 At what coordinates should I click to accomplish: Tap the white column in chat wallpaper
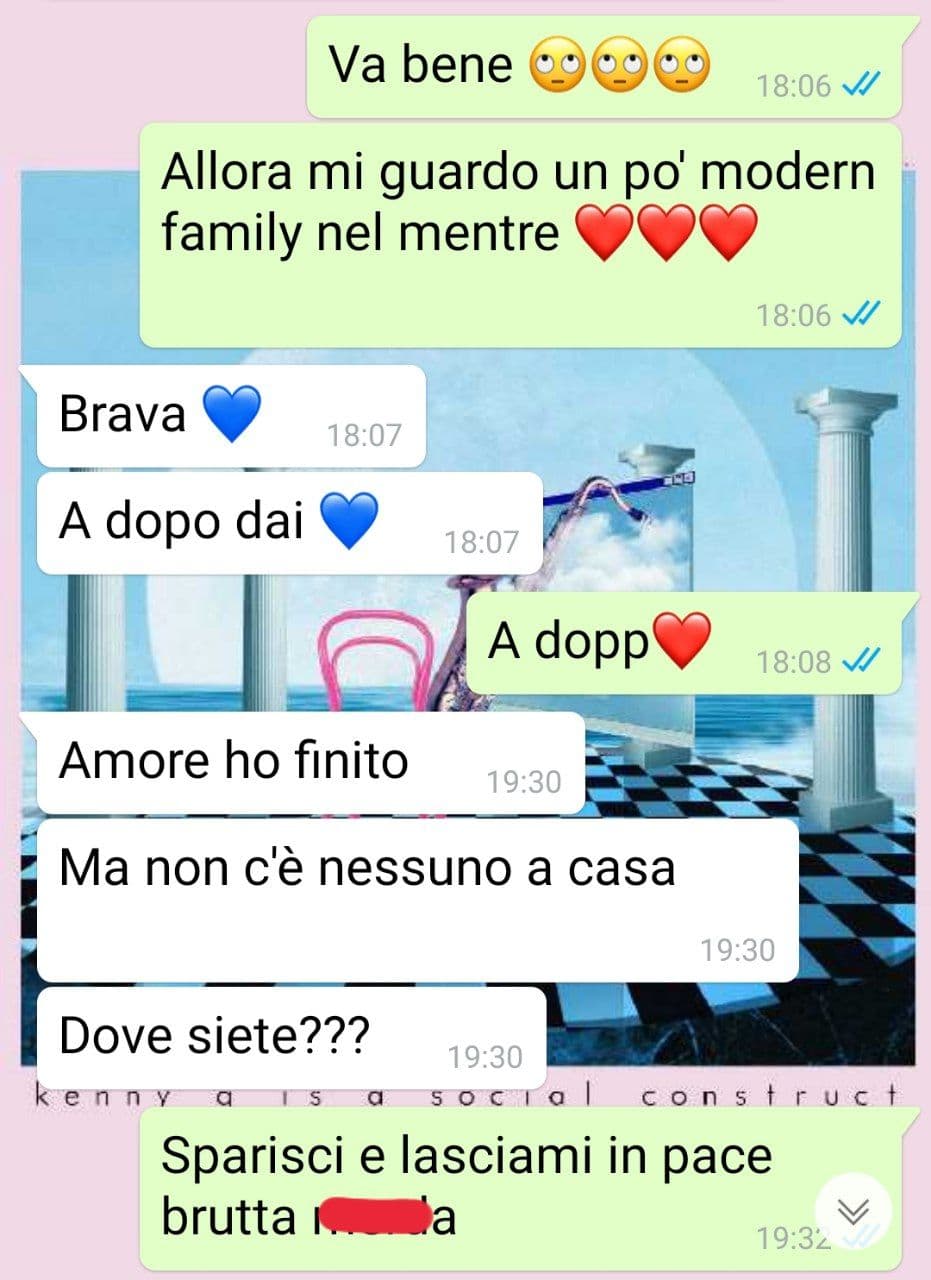pyautogui.click(x=846, y=600)
